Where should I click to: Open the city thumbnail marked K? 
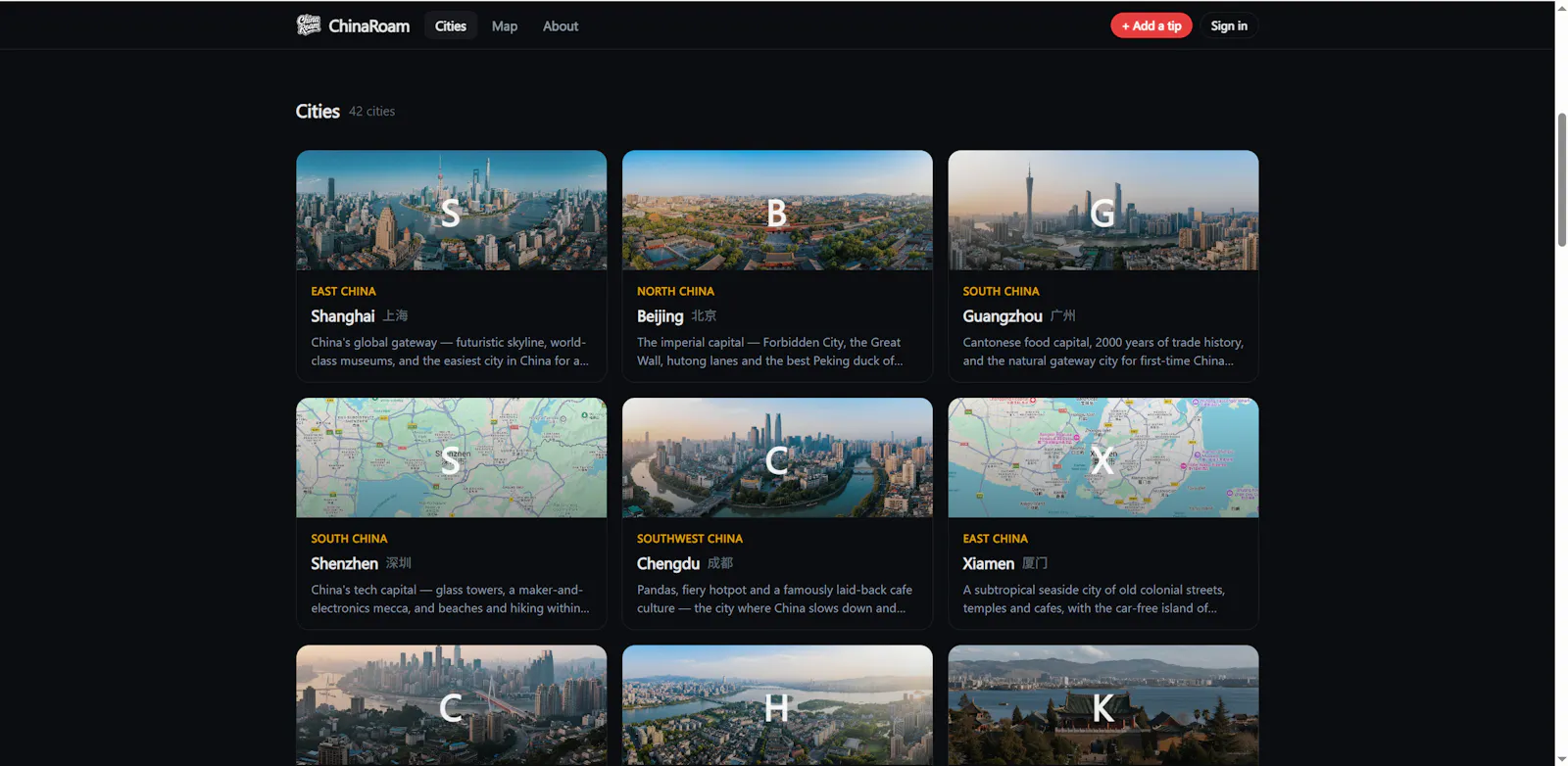pyautogui.click(x=1103, y=705)
